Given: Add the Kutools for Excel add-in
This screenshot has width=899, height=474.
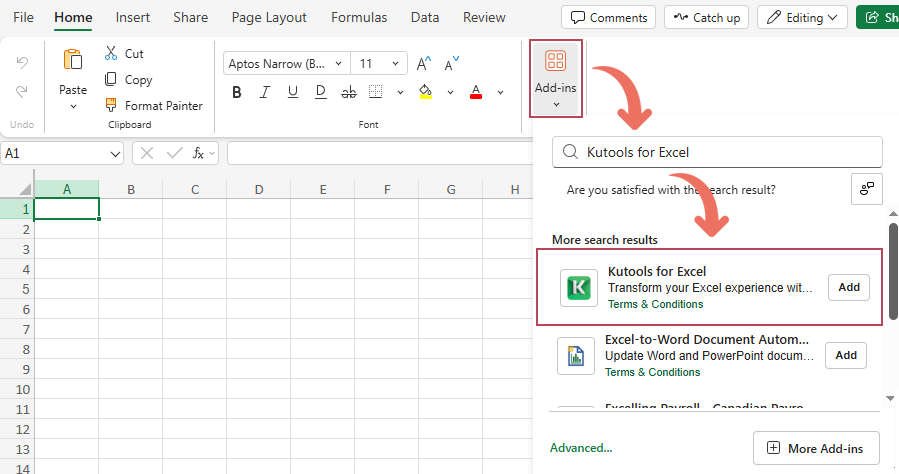Looking at the screenshot, I should [849, 287].
